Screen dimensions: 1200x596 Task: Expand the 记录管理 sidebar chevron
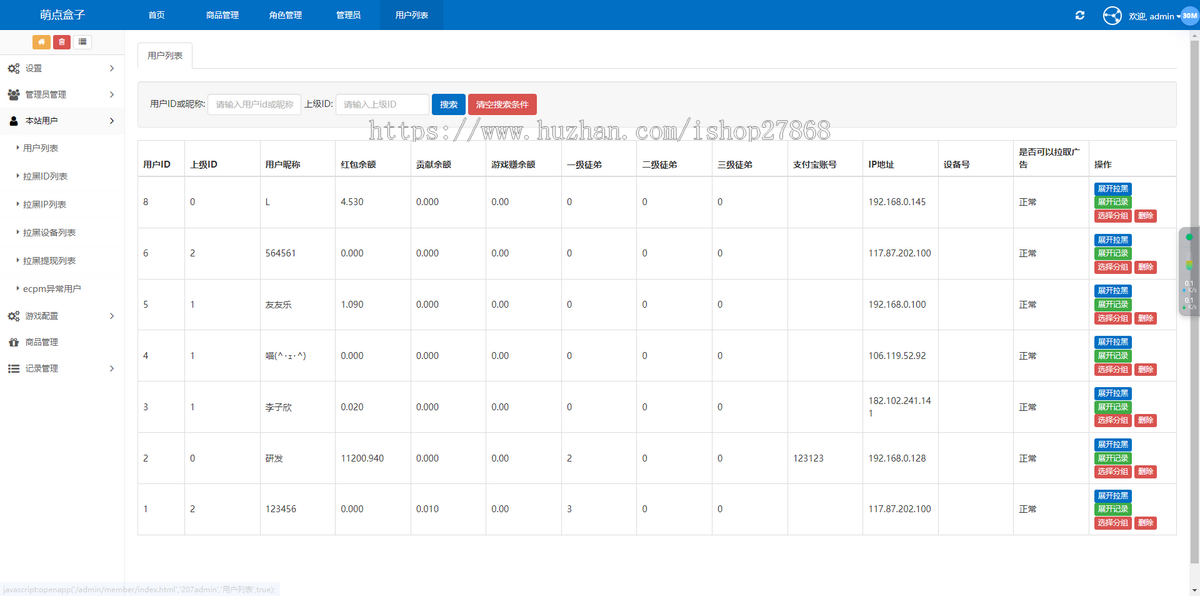[111, 369]
